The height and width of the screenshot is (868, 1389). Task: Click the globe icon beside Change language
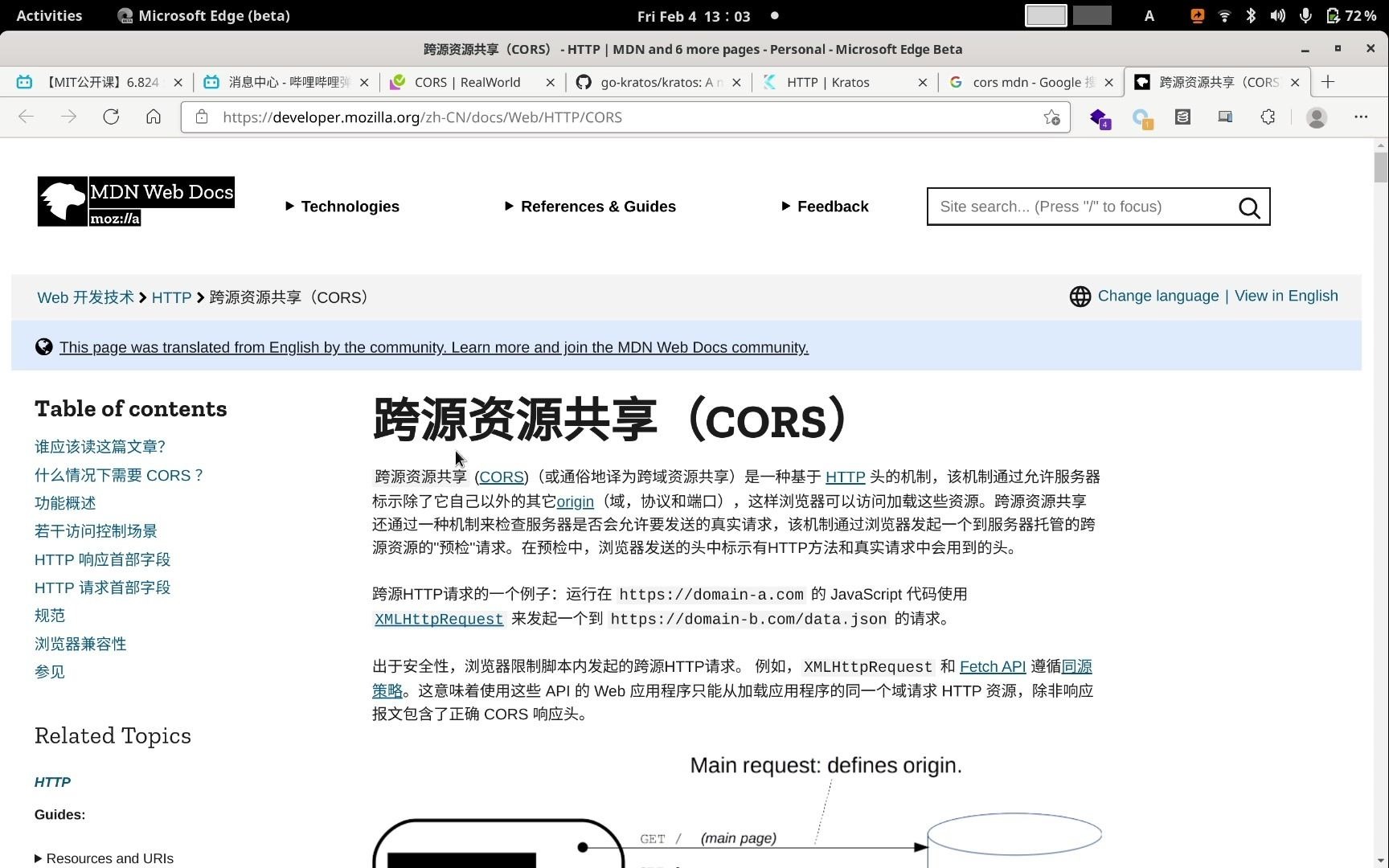(1080, 297)
